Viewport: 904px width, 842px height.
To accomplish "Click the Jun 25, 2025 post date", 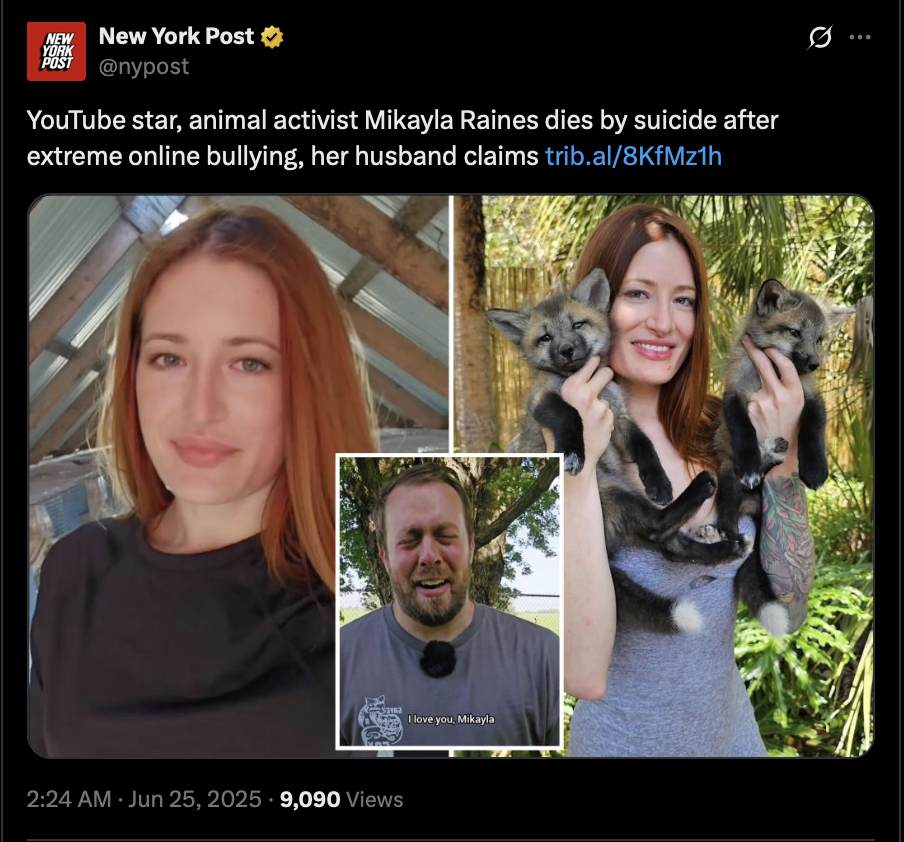I will click(x=195, y=799).
